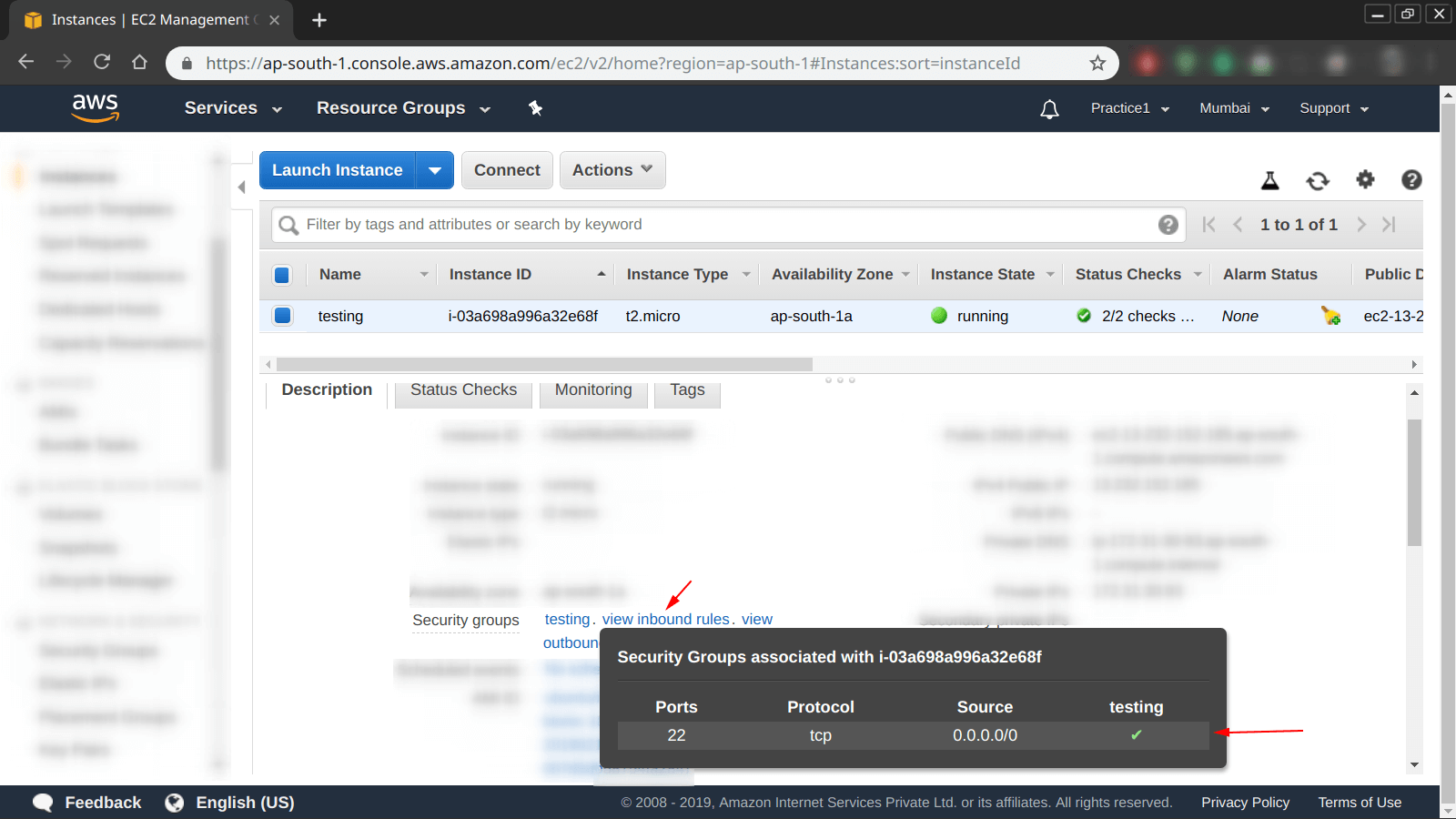Go to previous page of results

coord(1238,225)
